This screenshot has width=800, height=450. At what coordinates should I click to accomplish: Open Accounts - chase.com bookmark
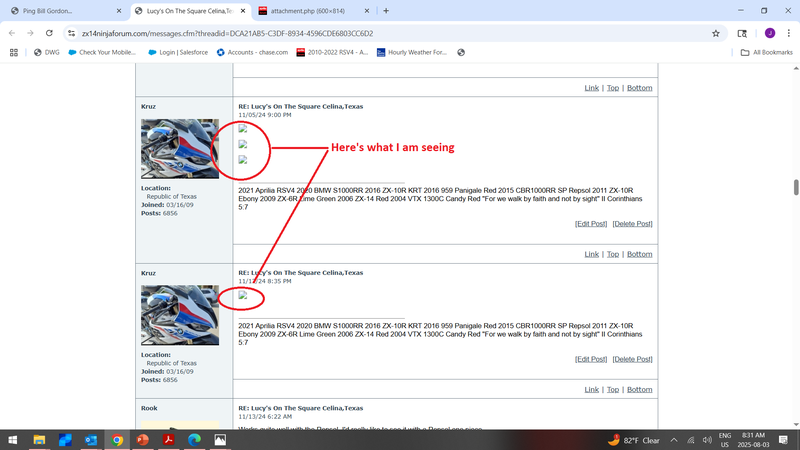(253, 52)
